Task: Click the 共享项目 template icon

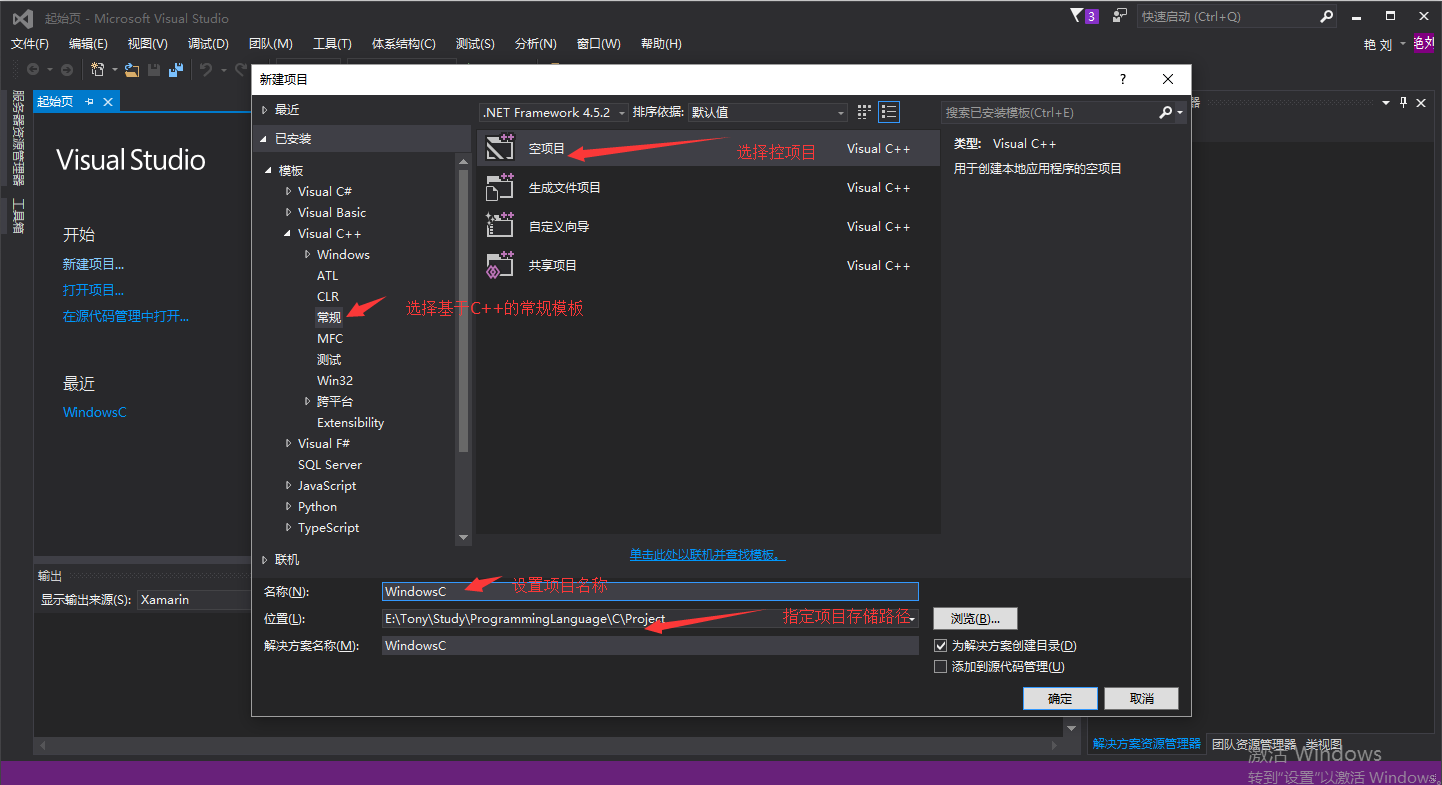Action: point(500,265)
